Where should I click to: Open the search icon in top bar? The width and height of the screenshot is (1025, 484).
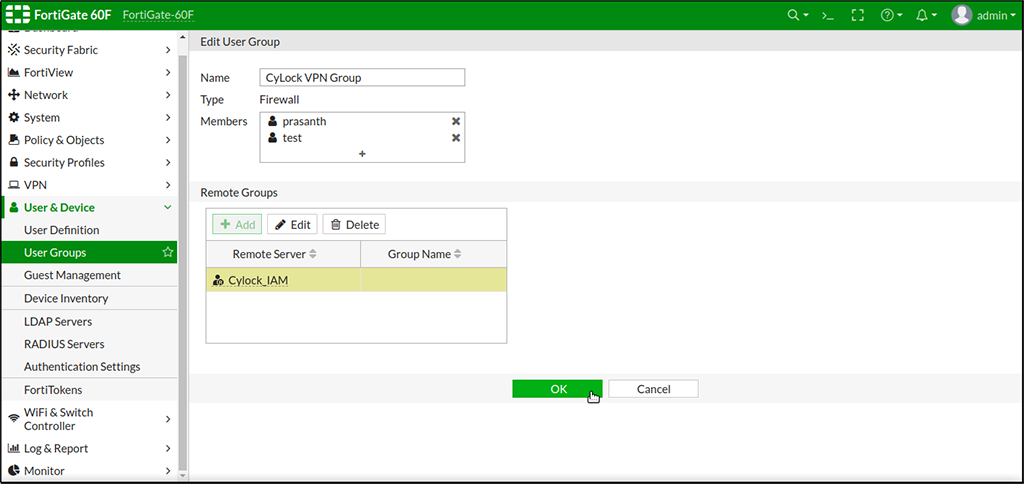(x=795, y=15)
